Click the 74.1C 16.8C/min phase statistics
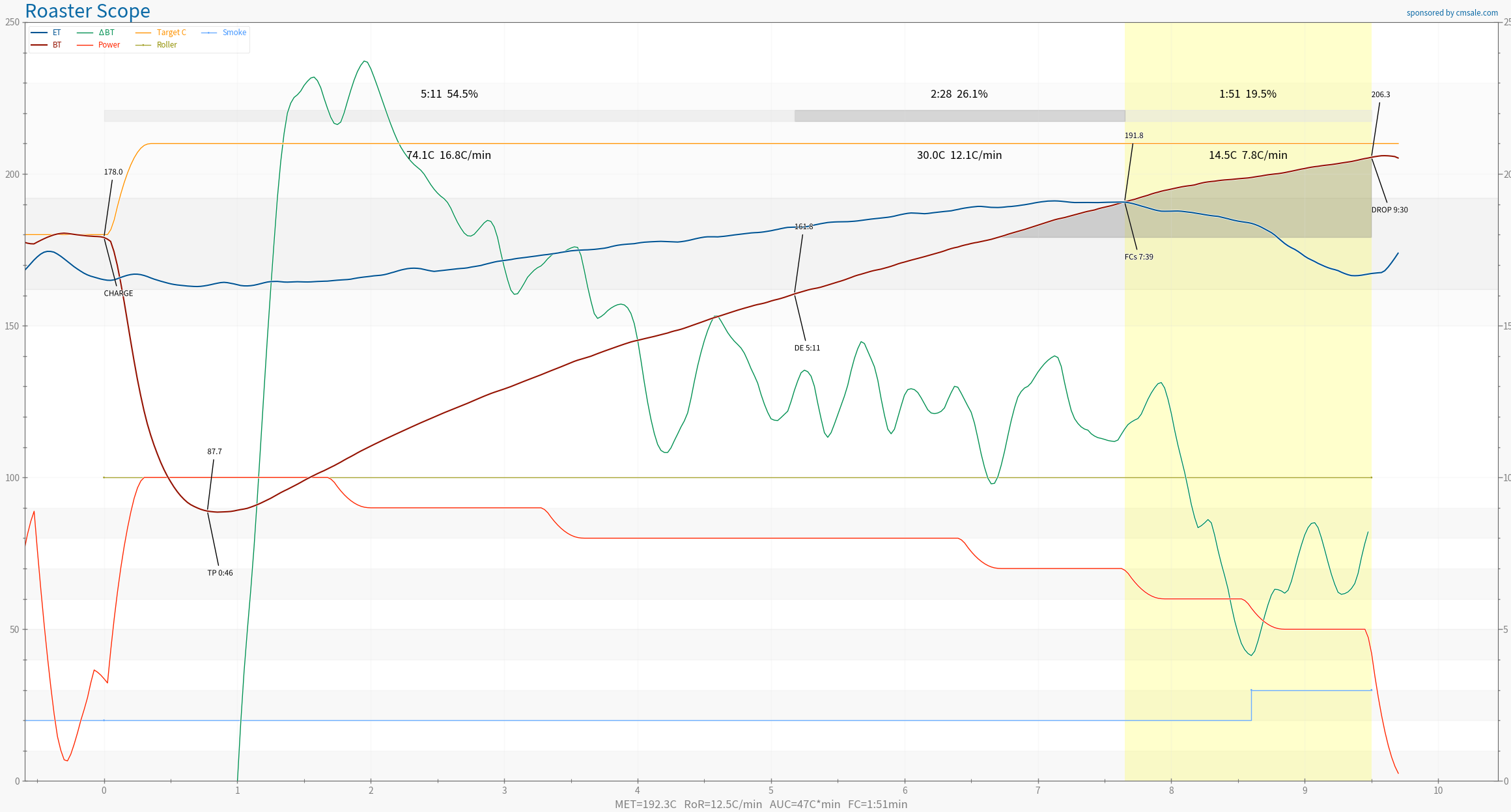The image size is (1511, 812). [449, 156]
